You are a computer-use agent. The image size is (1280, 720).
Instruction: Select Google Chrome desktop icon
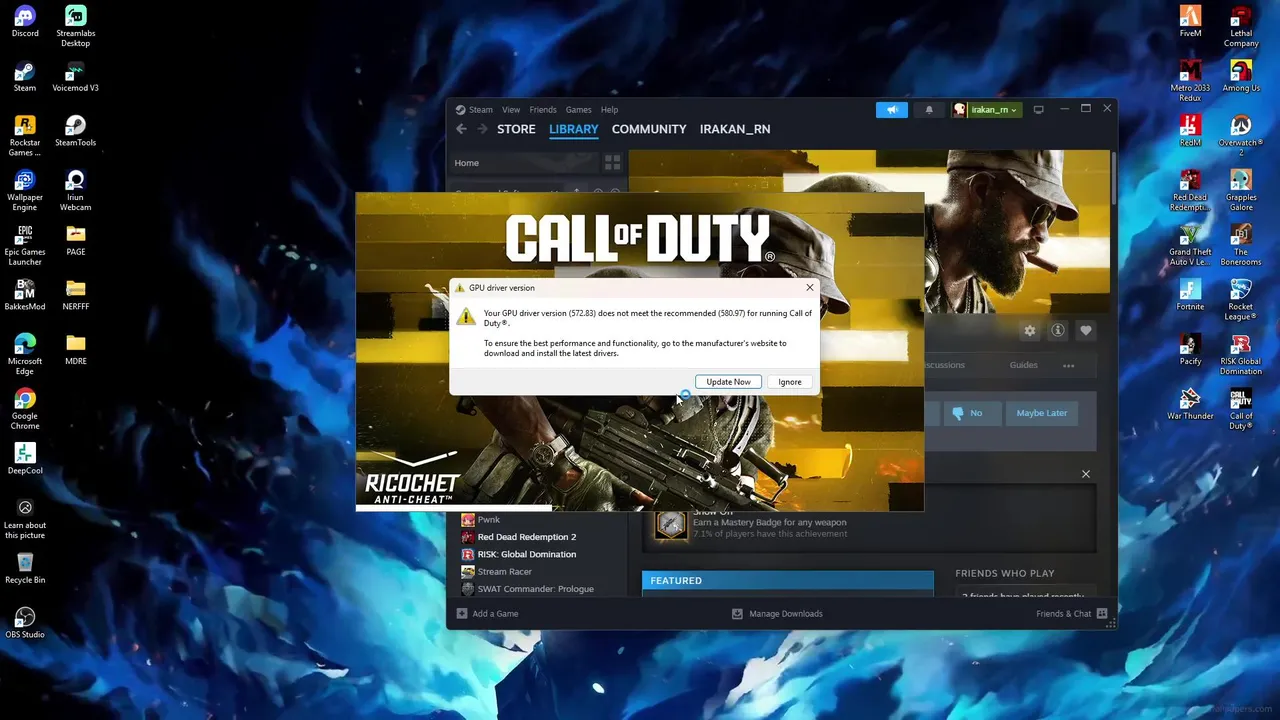coord(25,409)
